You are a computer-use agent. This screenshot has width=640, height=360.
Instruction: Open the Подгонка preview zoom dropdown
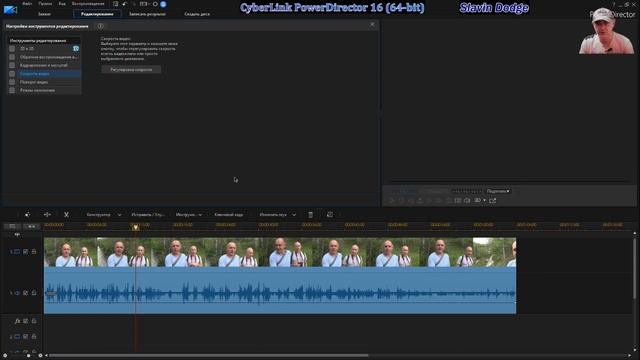498,191
